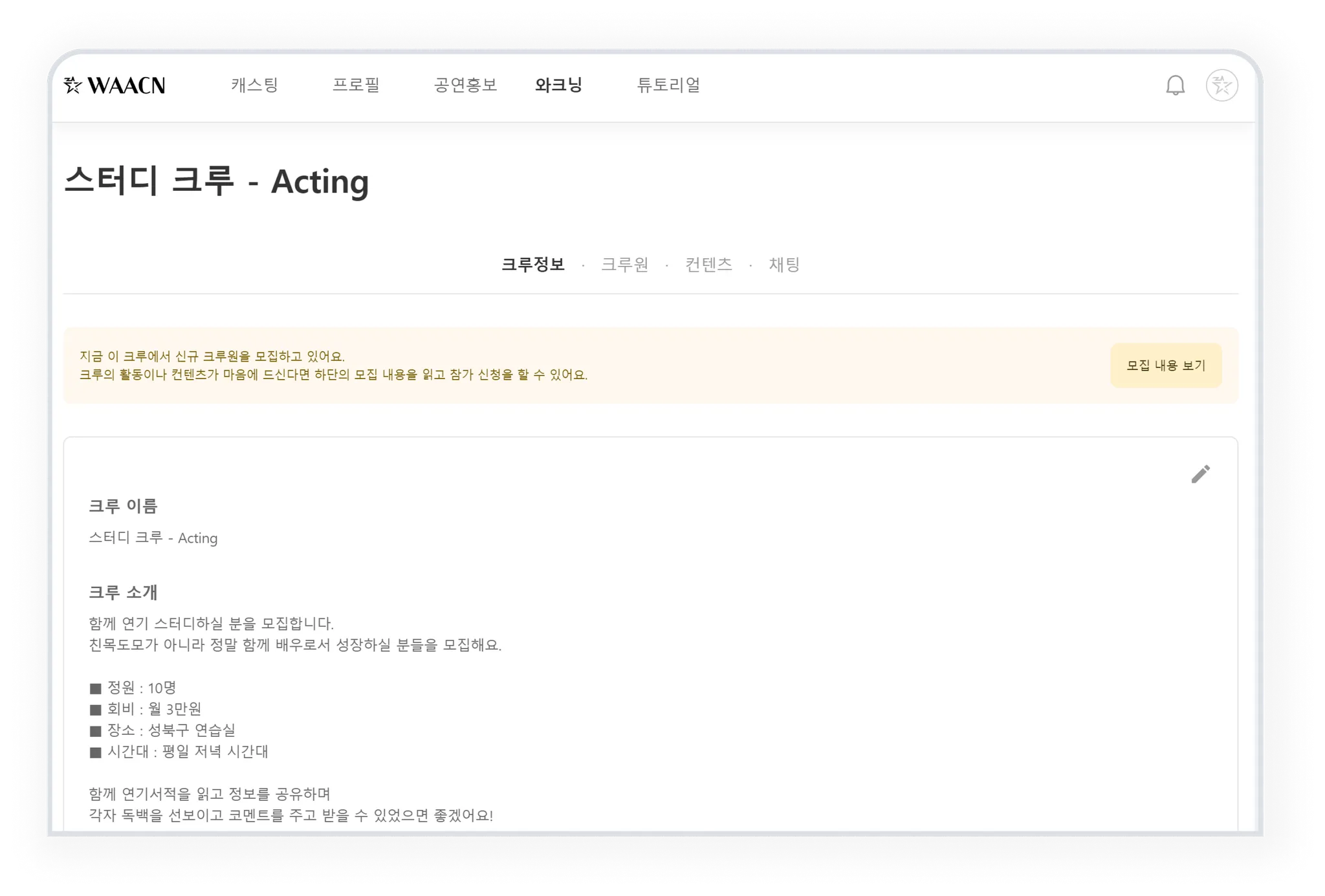Click the large page heading 스터디 크루 - Acting
The image size is (1325, 896).
point(217,181)
